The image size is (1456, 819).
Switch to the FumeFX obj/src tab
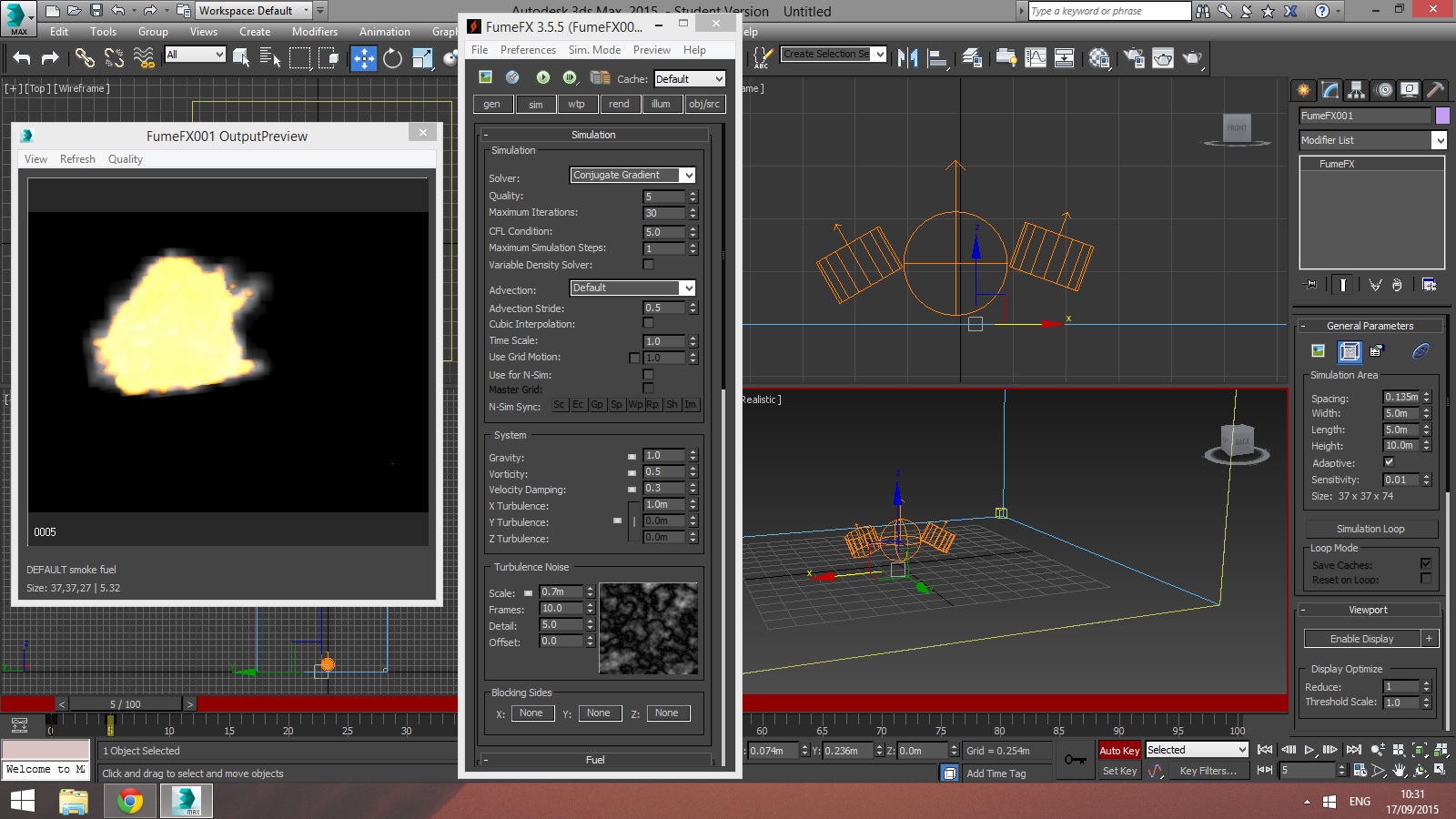704,104
